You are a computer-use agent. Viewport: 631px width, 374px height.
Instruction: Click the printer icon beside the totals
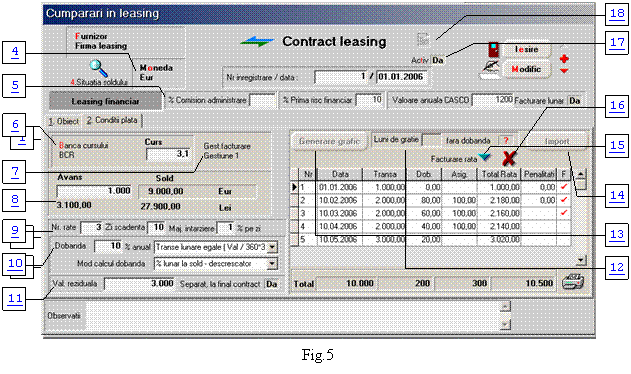[x=573, y=283]
